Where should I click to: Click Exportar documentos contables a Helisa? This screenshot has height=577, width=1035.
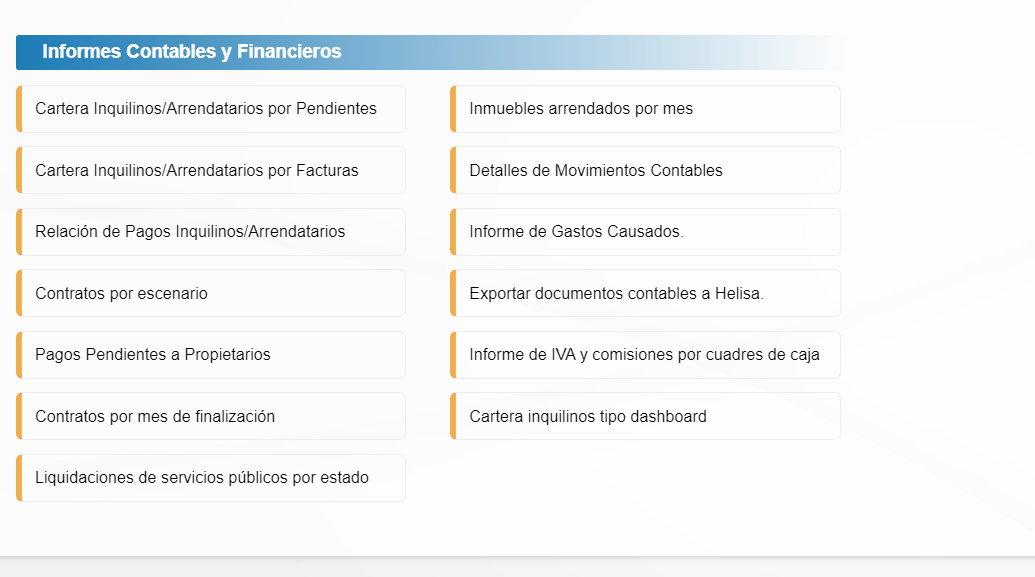[x=617, y=293]
